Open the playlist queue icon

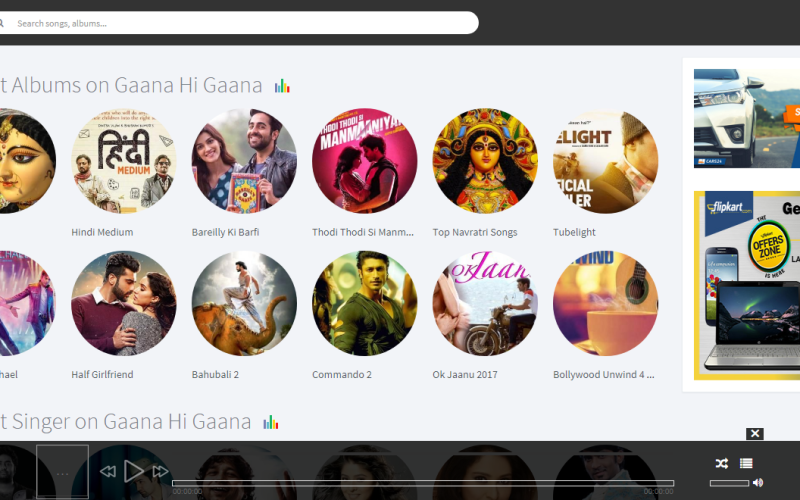click(x=746, y=463)
